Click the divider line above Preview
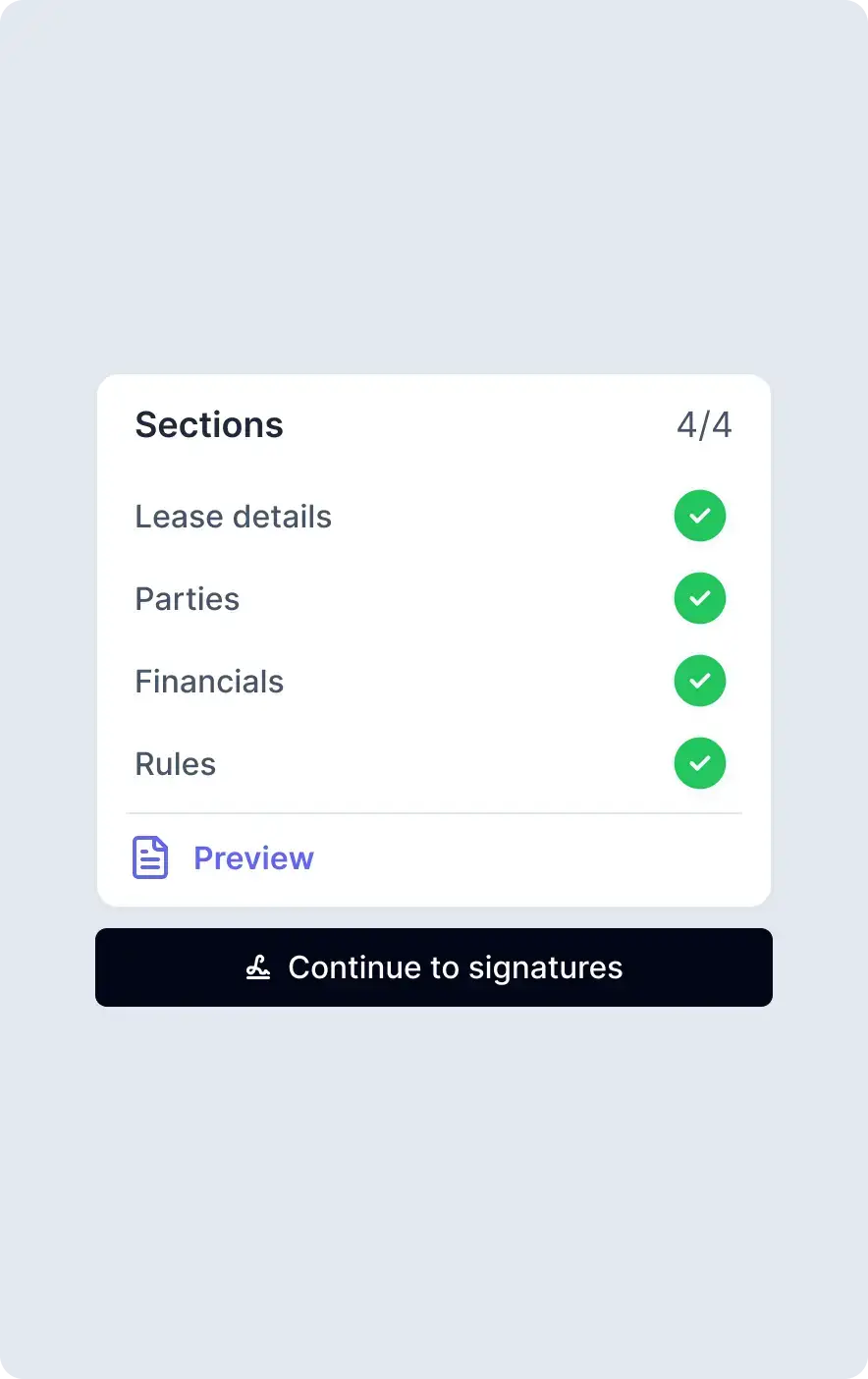 coord(434,813)
